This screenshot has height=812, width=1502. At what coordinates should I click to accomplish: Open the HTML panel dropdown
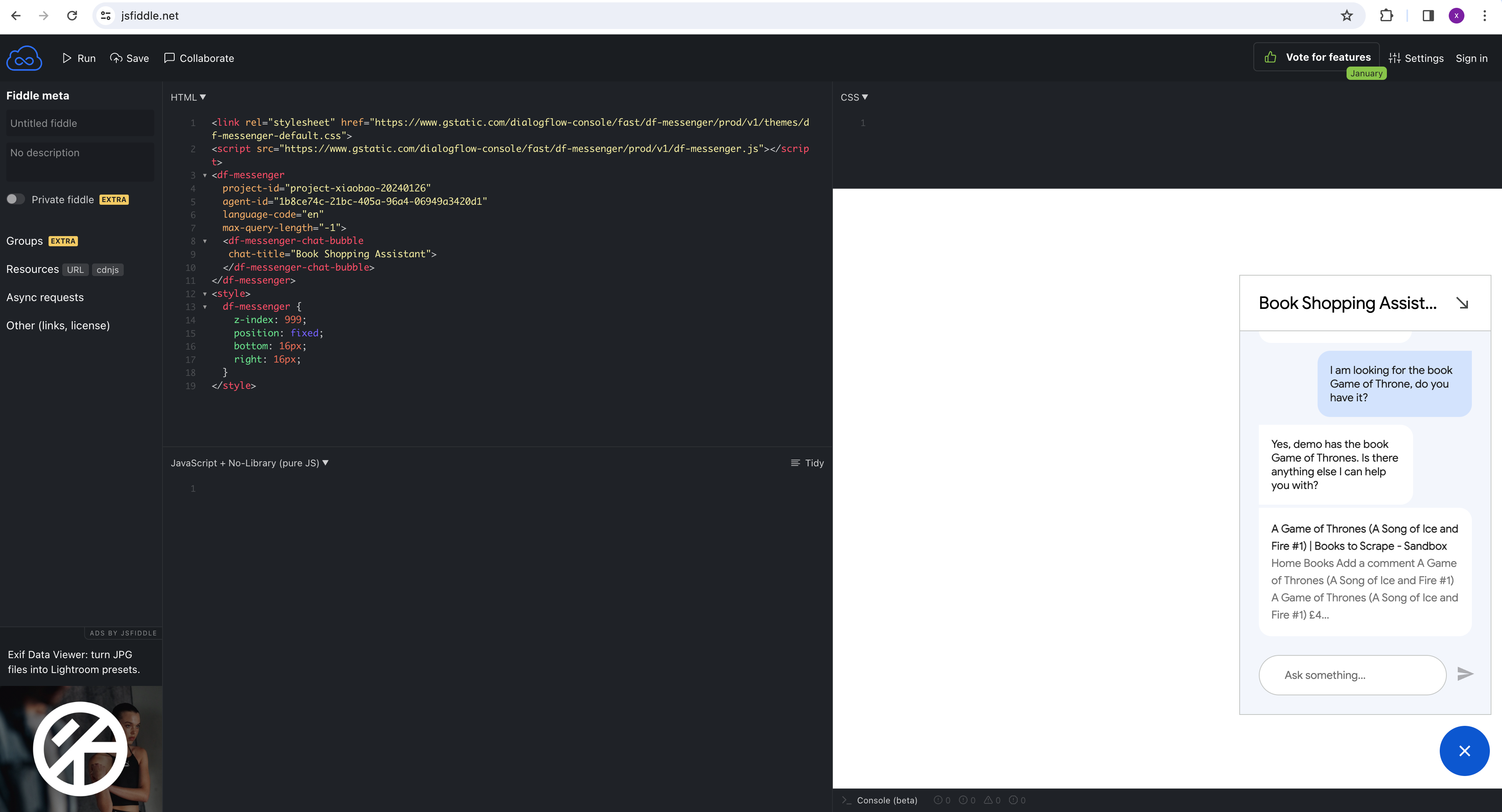[188, 97]
